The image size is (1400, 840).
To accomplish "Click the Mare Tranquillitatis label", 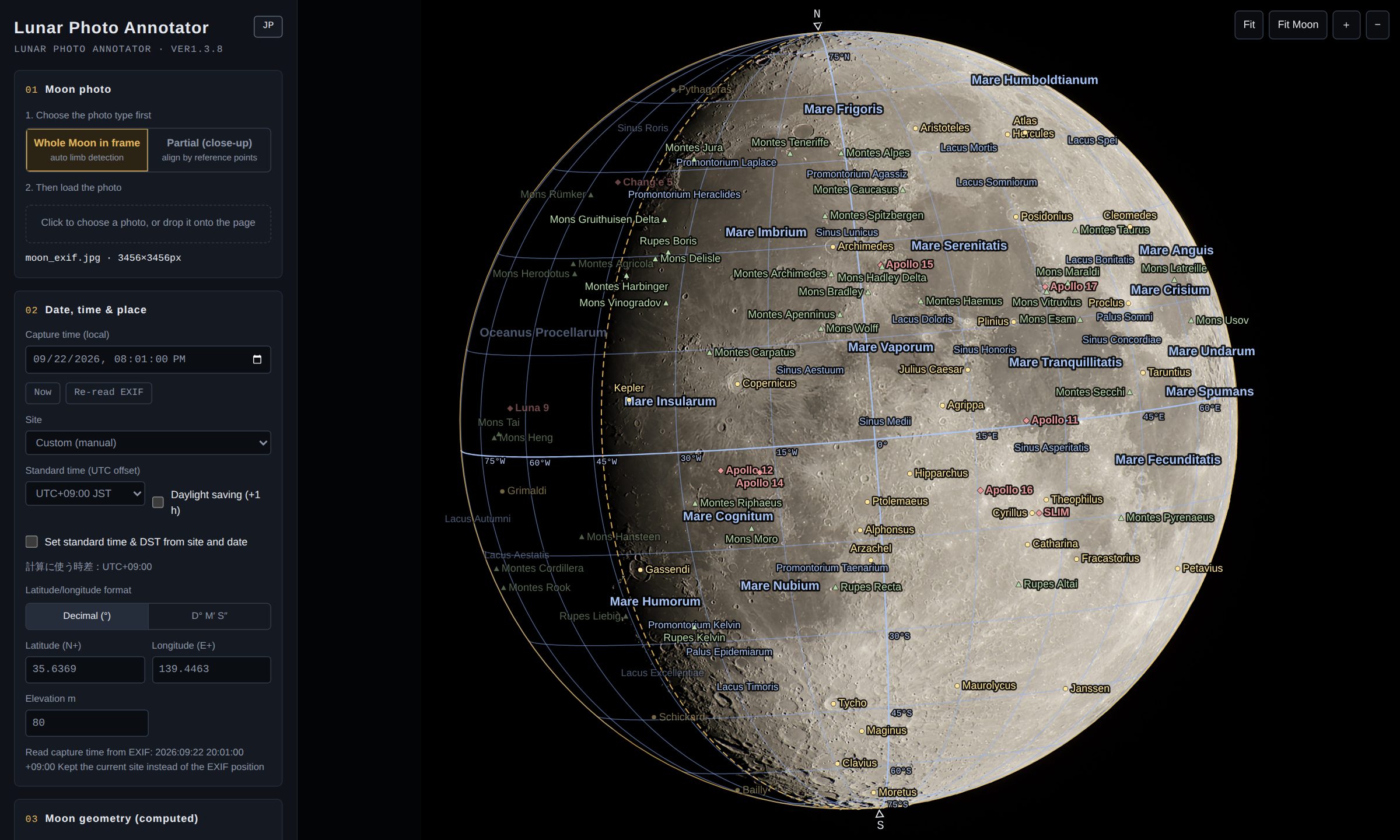I will 1066,362.
